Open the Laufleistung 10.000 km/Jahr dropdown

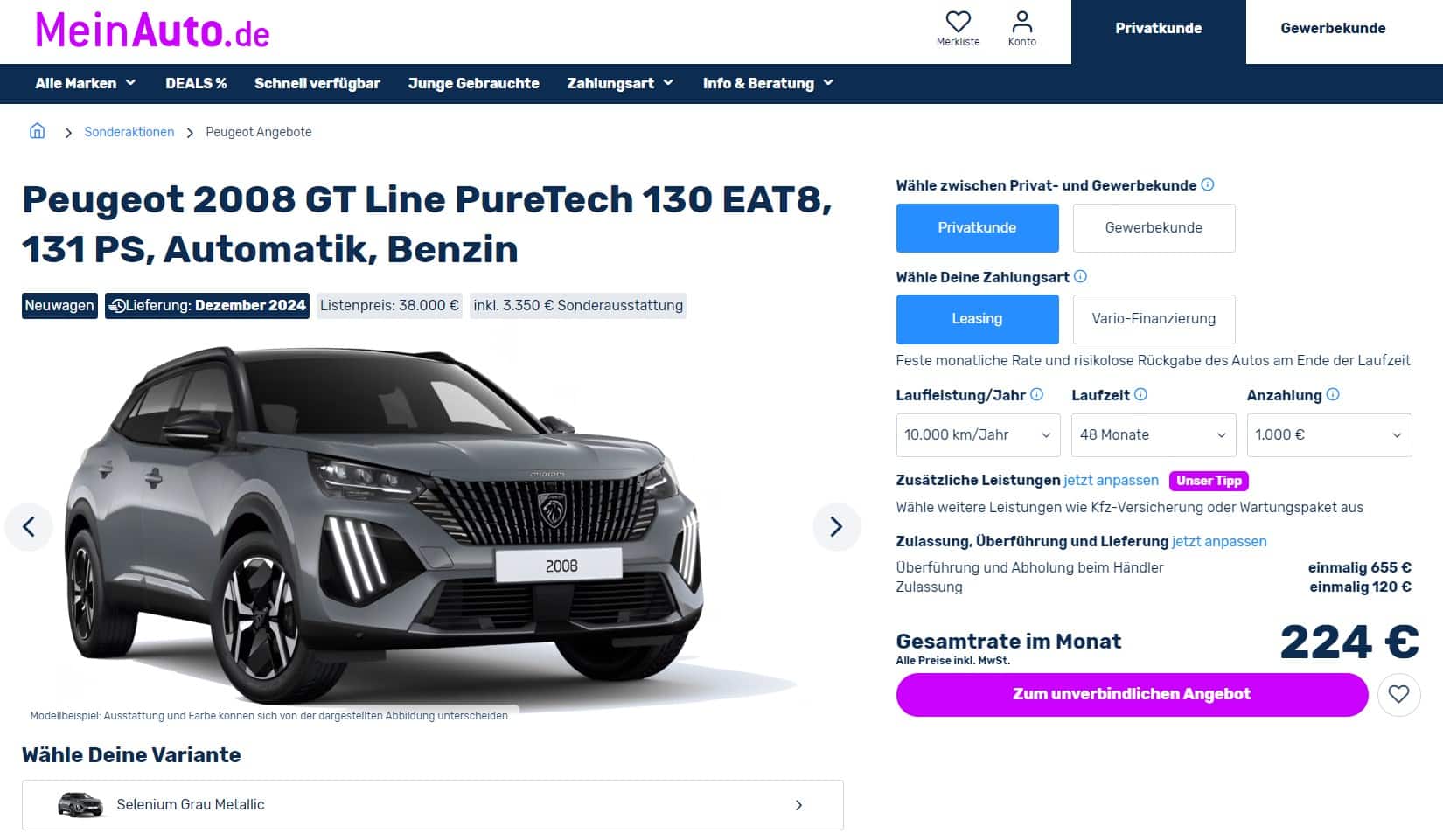[978, 435]
